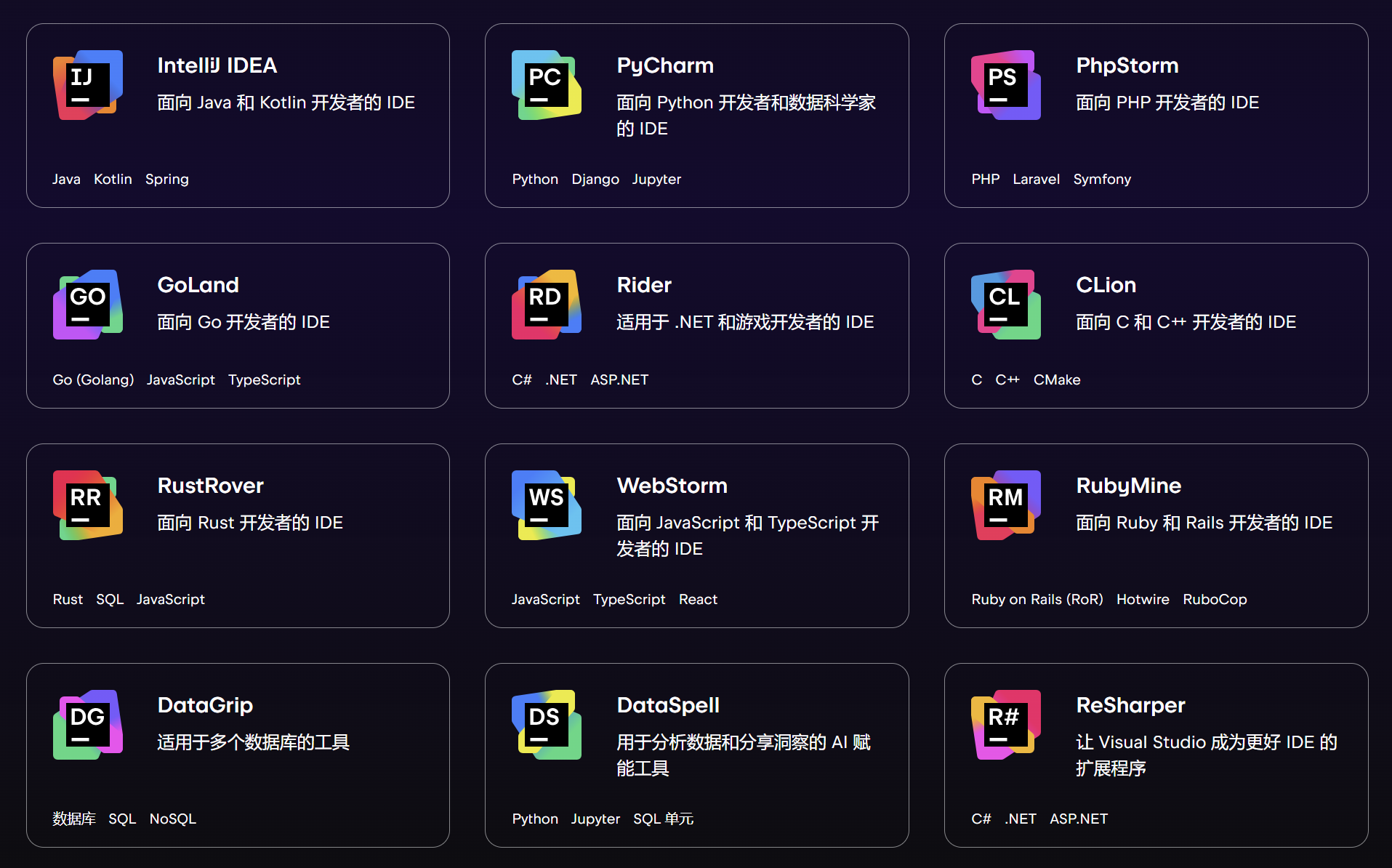Screen dimensions: 1392x868
Task: Go to the Rider product title
Action: pyautogui.click(x=644, y=285)
